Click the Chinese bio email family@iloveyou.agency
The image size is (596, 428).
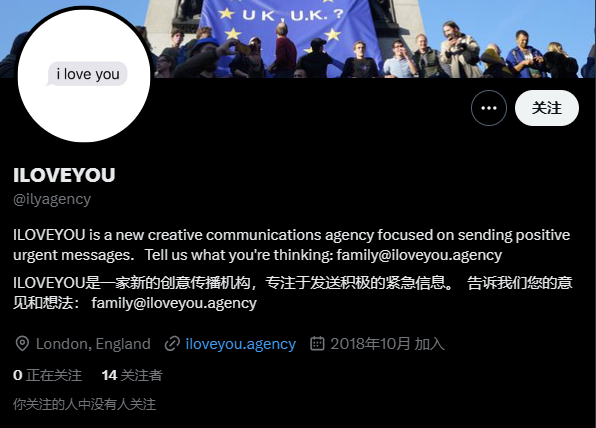pos(174,303)
